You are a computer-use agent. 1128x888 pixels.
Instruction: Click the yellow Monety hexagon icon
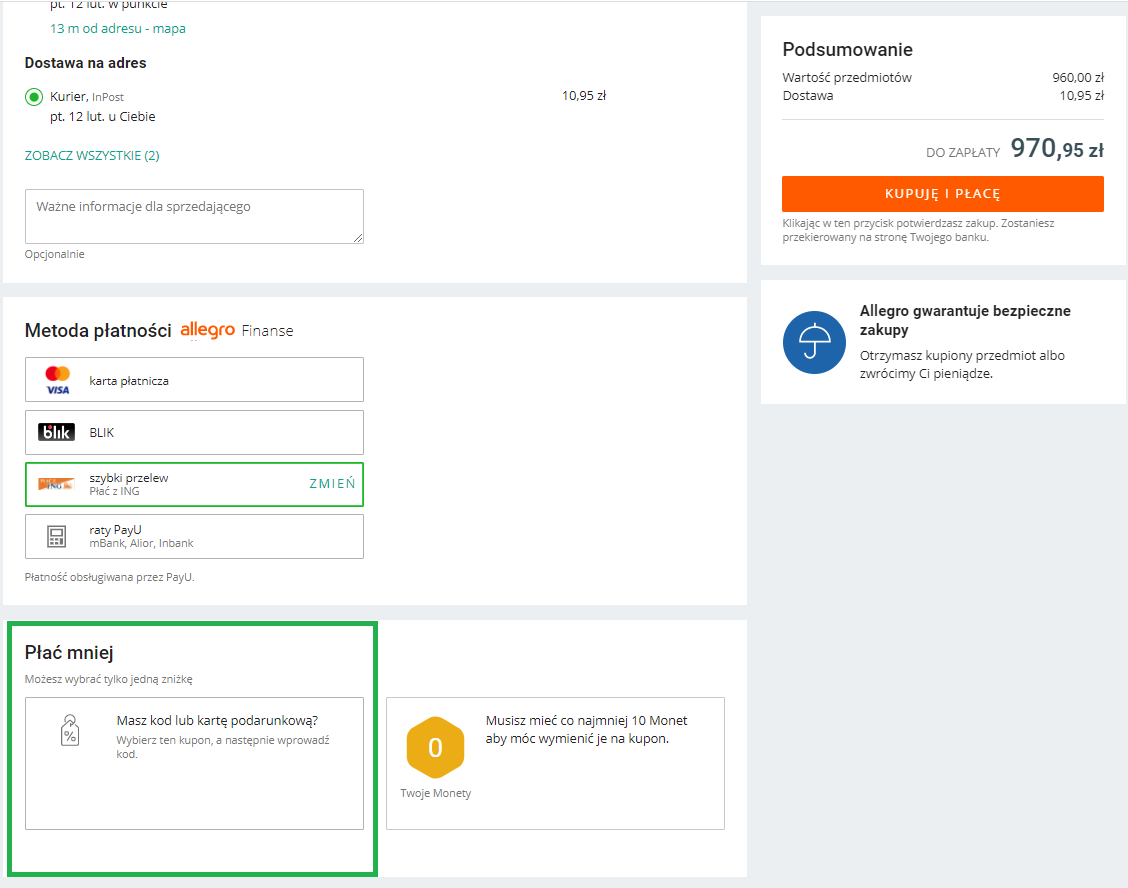pyautogui.click(x=435, y=747)
